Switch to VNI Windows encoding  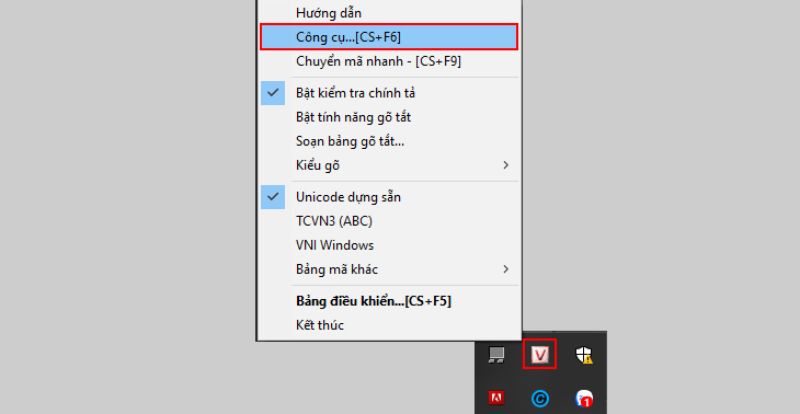[x=389, y=245]
